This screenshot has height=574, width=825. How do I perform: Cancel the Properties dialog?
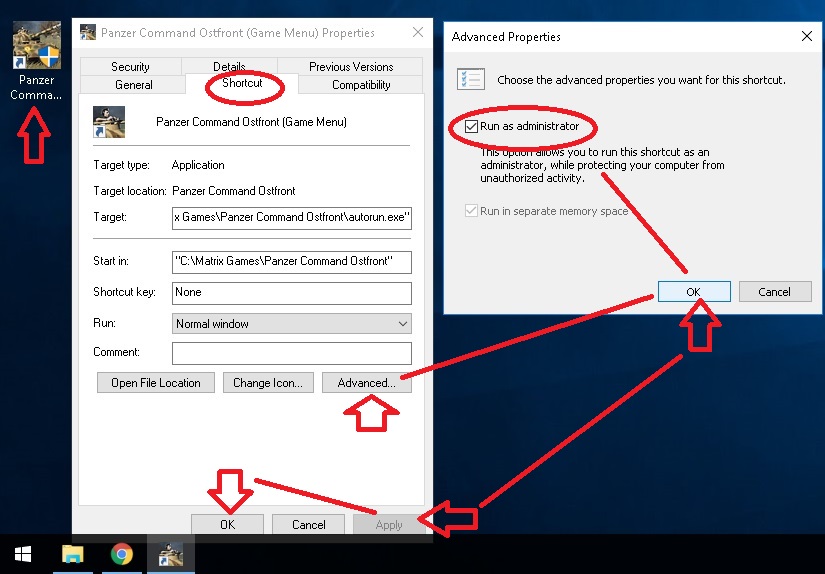[309, 525]
